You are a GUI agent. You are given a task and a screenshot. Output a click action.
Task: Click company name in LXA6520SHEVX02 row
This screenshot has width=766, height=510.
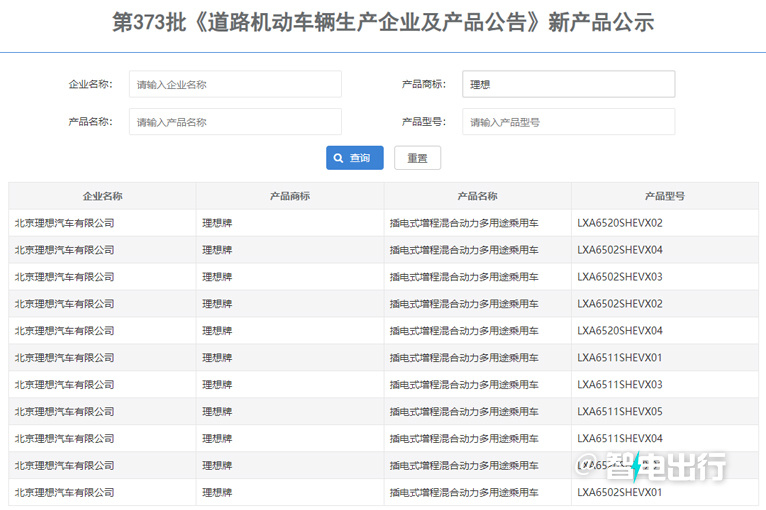pyautogui.click(x=64, y=223)
